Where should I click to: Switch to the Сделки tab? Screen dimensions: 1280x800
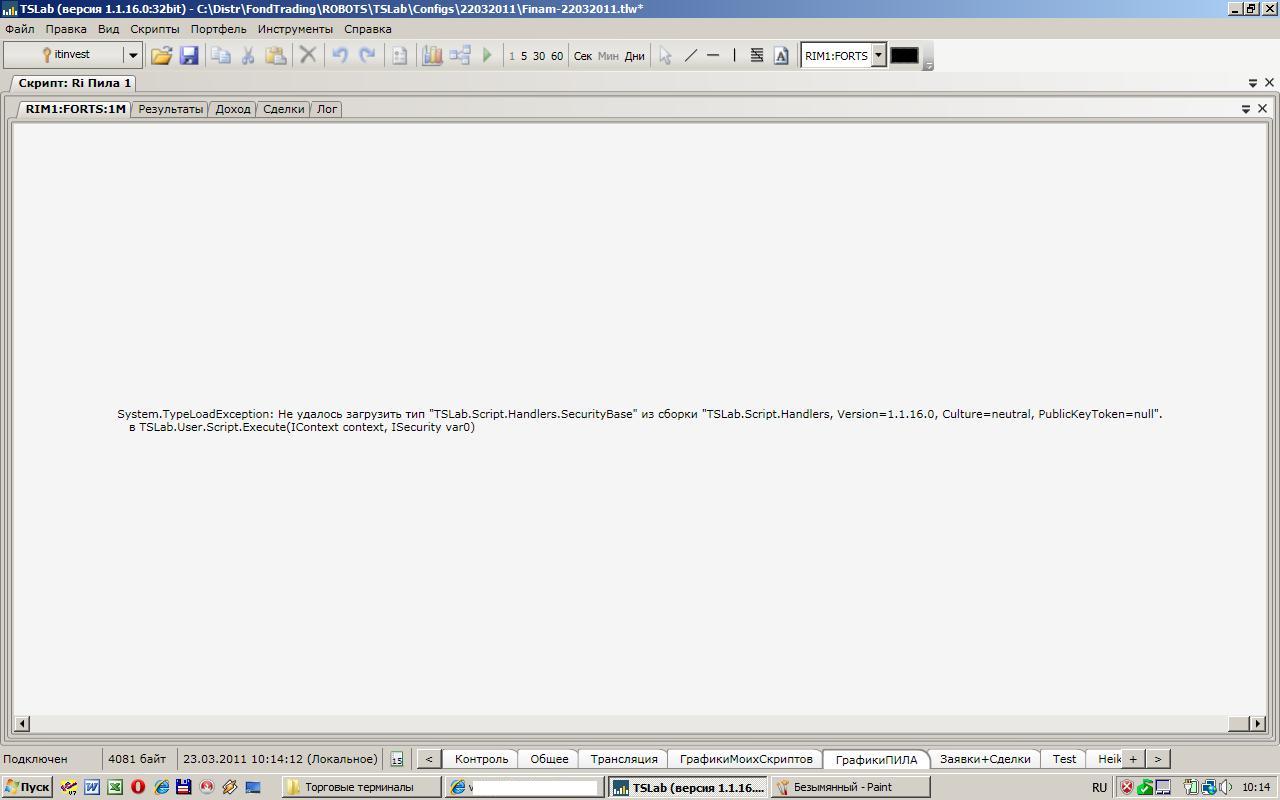point(284,109)
